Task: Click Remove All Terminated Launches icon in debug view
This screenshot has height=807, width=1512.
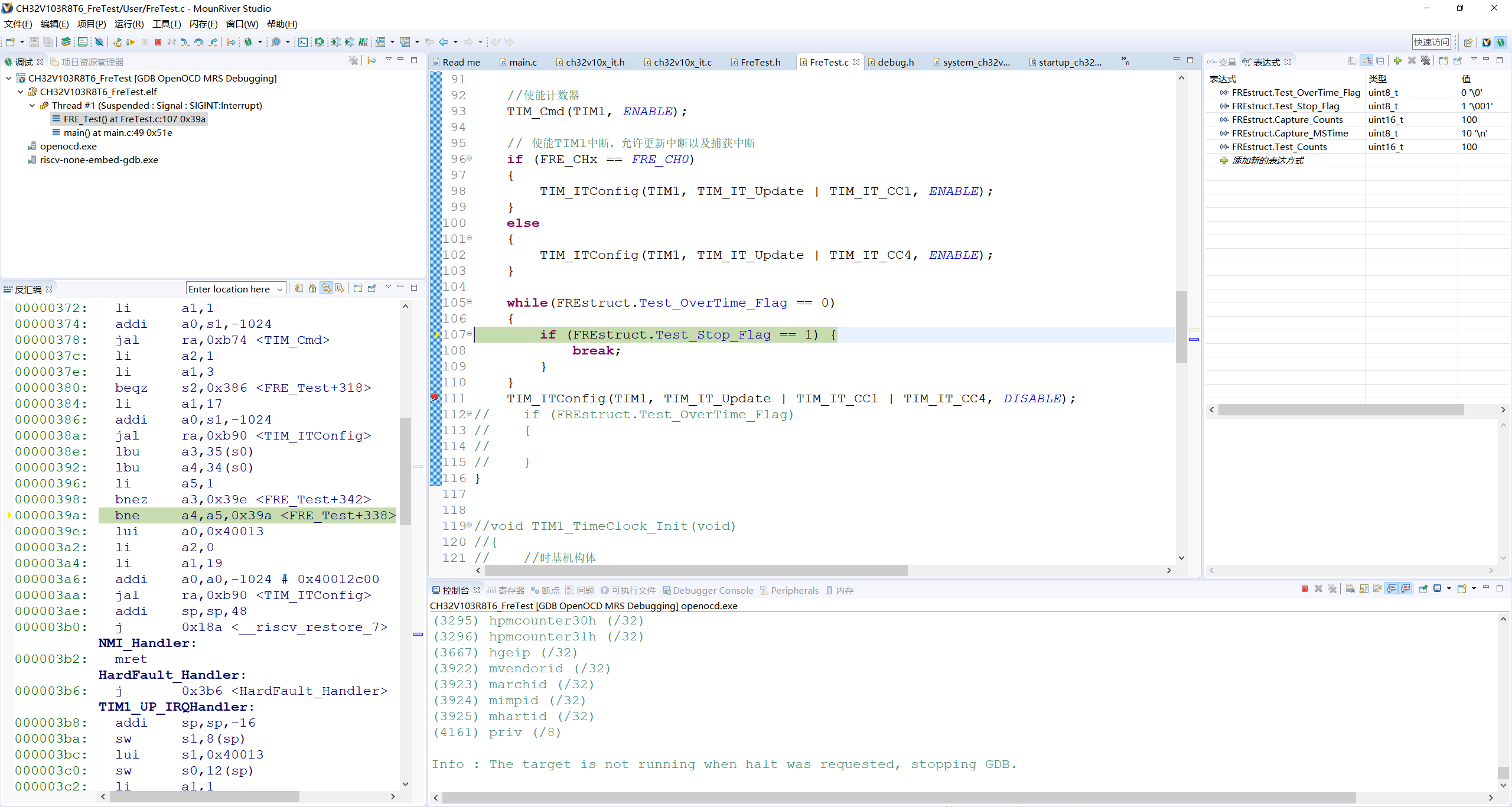Action: pyautogui.click(x=353, y=61)
